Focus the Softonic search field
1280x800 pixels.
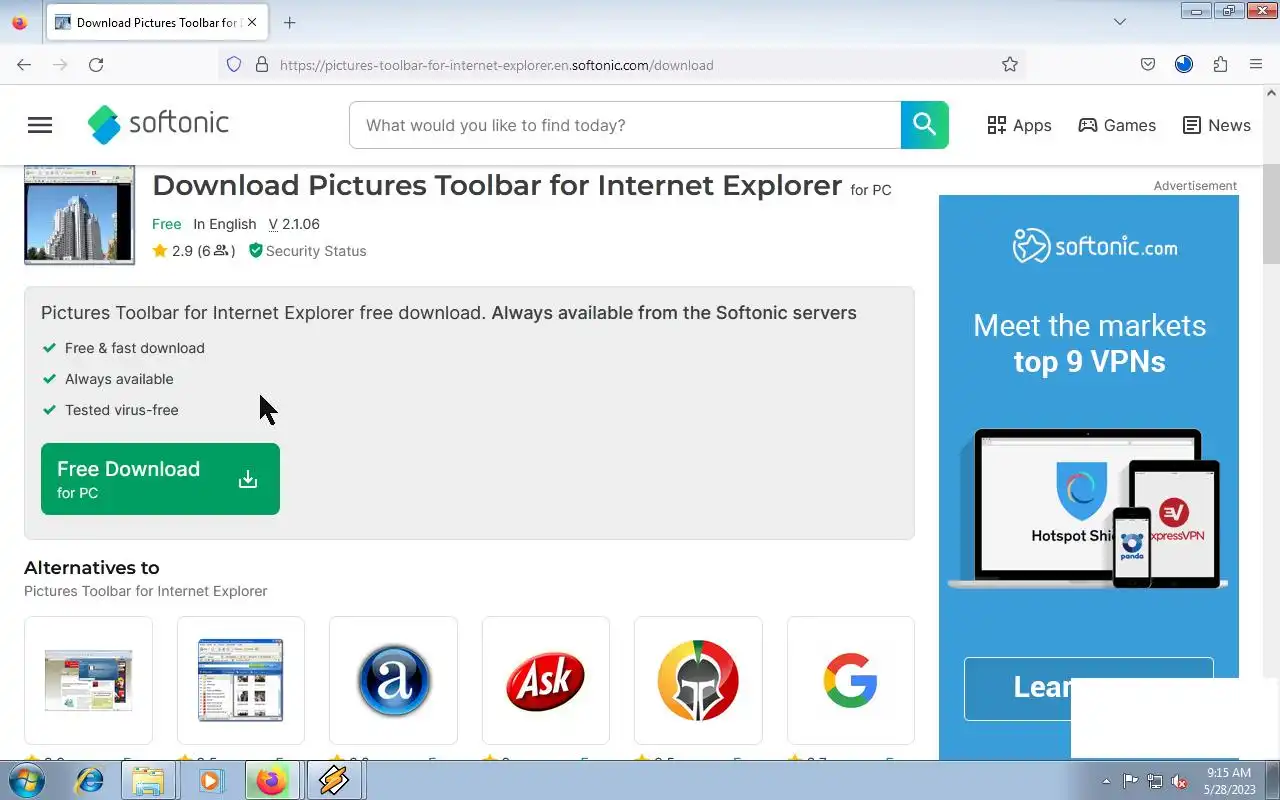point(625,125)
